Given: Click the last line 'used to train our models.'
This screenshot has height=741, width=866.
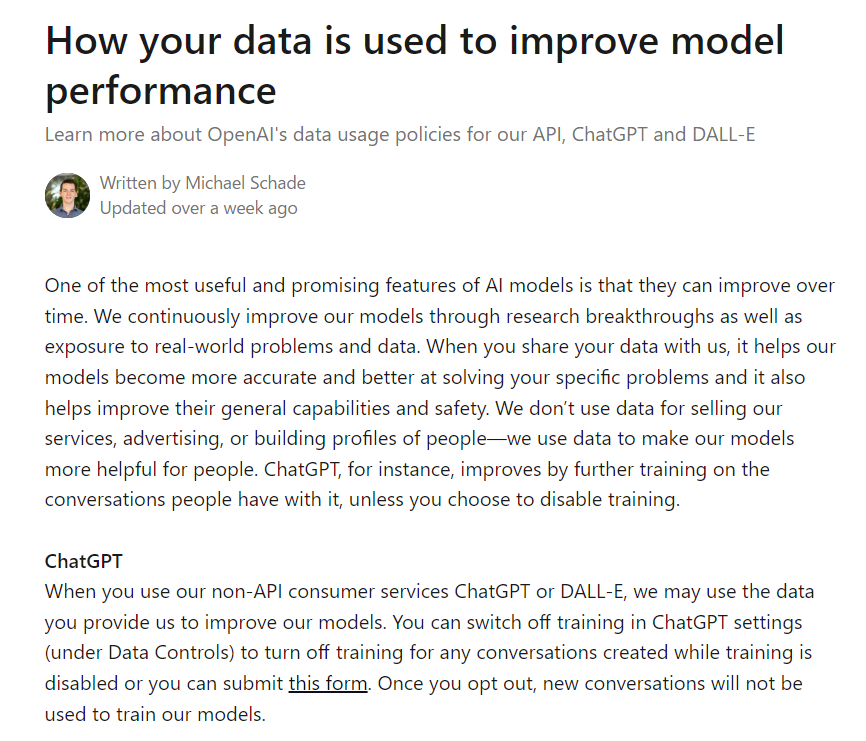Looking at the screenshot, I should pyautogui.click(x=155, y=714).
